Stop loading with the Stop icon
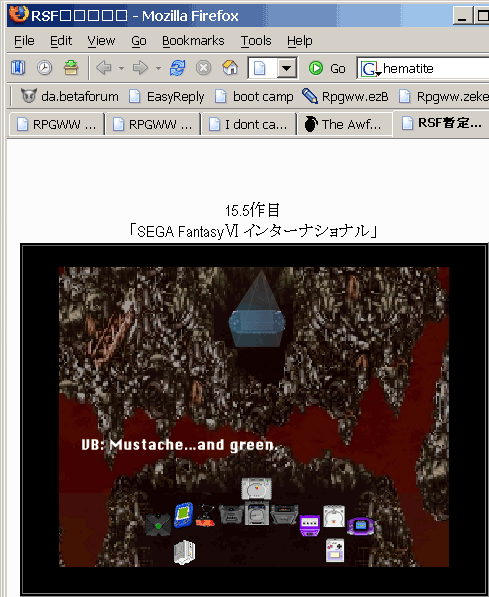 click(203, 68)
